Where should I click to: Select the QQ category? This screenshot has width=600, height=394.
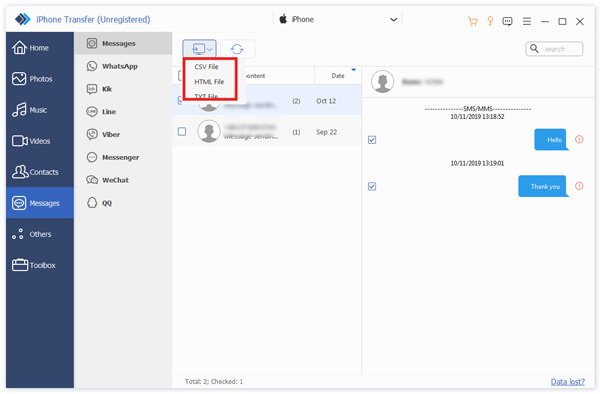[123, 203]
